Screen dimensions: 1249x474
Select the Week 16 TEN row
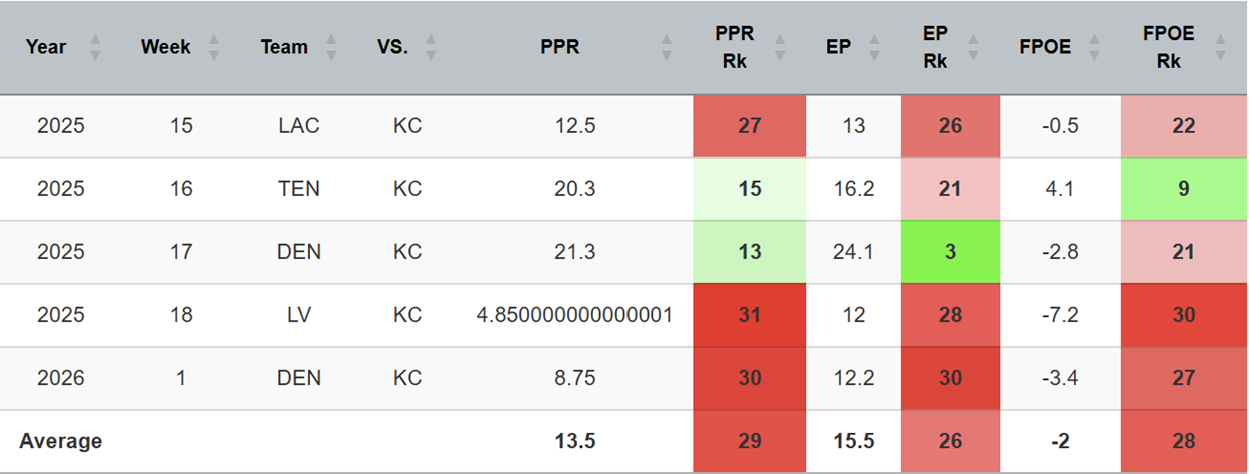[x=624, y=189]
